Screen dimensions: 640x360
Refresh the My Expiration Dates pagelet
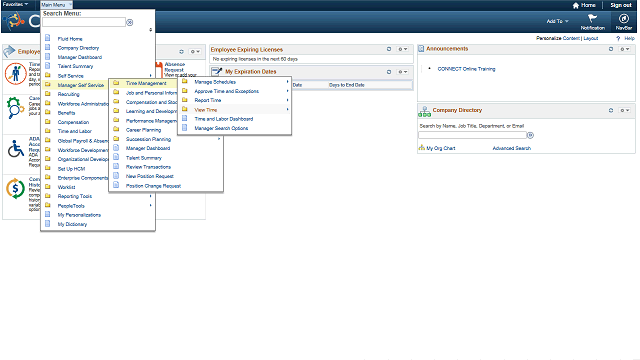(x=389, y=72)
